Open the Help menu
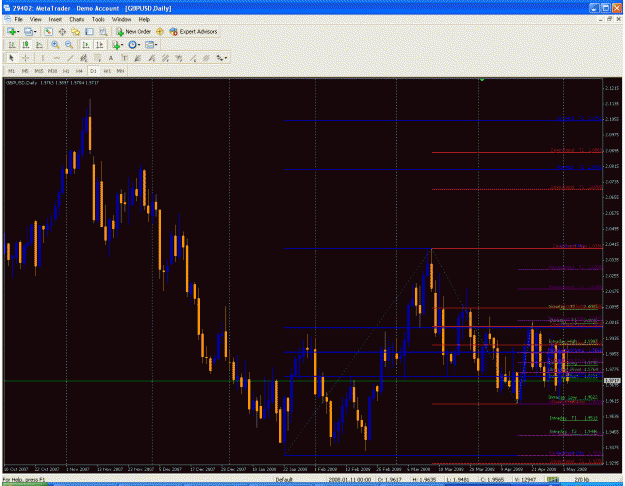Image resolution: width=625 pixels, height=486 pixels. pyautogui.click(x=144, y=19)
